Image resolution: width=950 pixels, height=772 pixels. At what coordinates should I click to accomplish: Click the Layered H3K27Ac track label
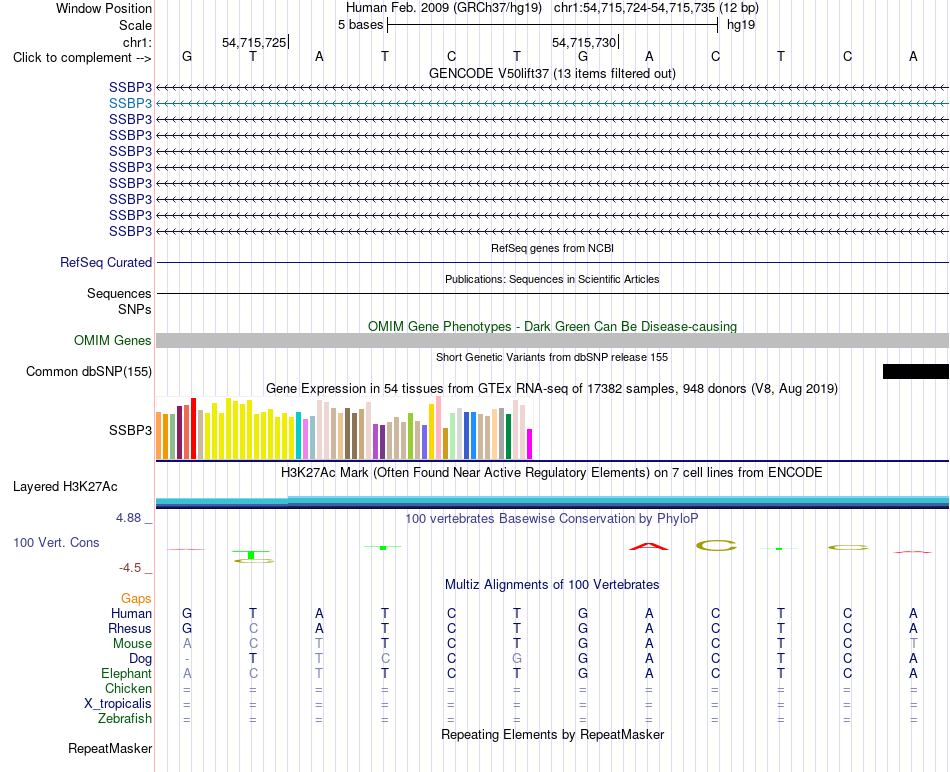coord(65,487)
